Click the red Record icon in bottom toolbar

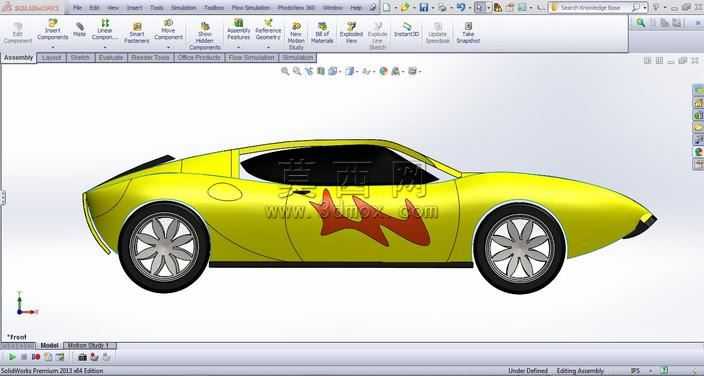tap(36, 357)
